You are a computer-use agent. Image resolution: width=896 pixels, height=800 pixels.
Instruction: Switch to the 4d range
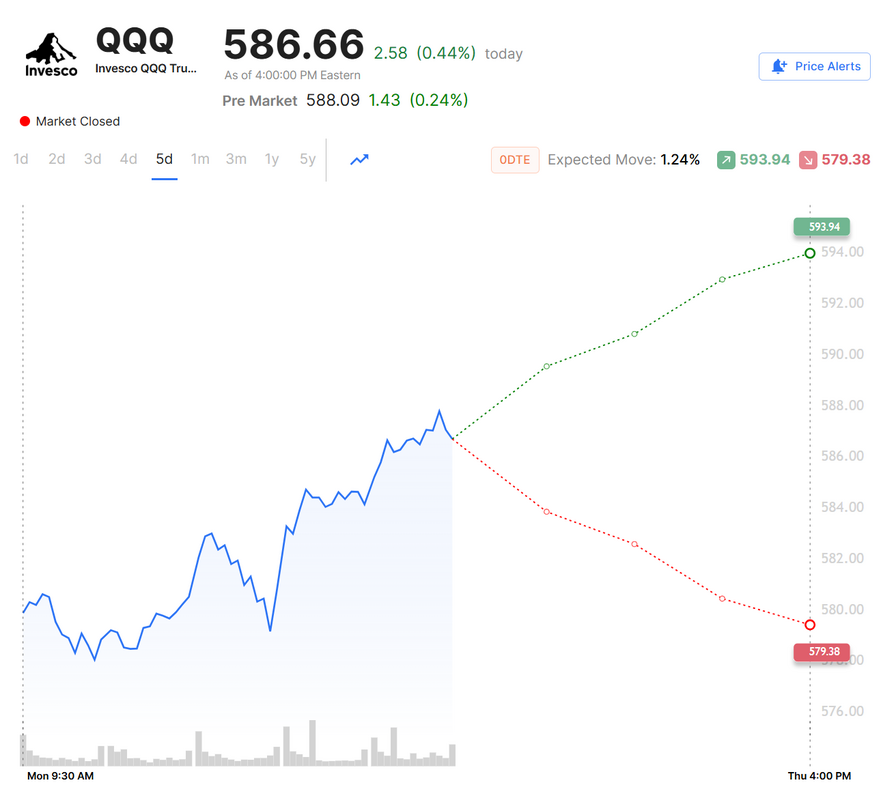coord(128,159)
